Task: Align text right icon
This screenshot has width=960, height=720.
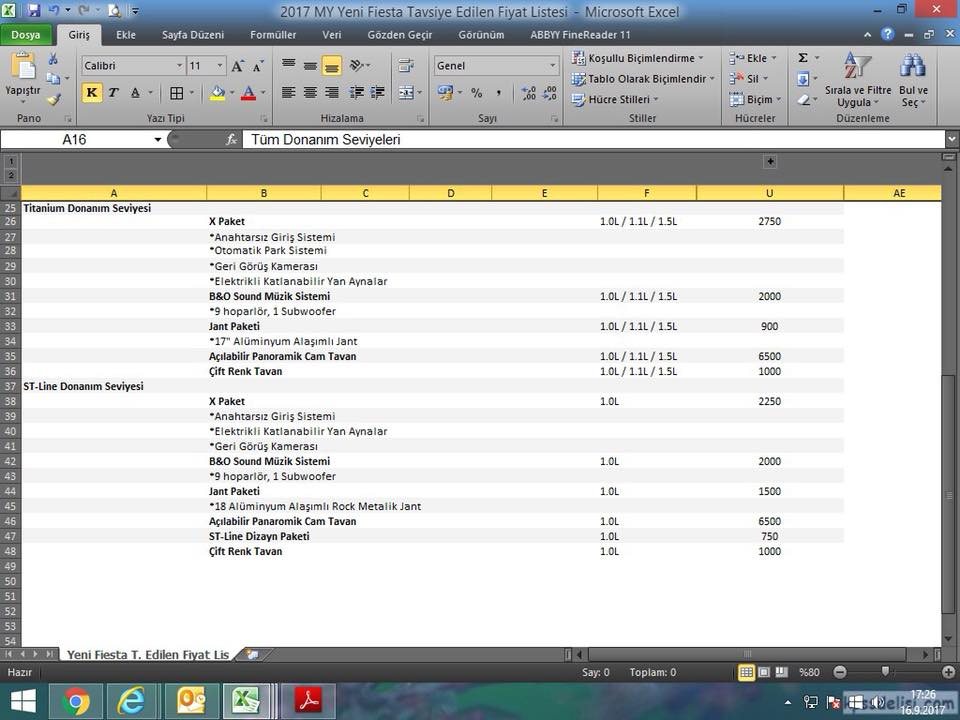Action: 332,92
